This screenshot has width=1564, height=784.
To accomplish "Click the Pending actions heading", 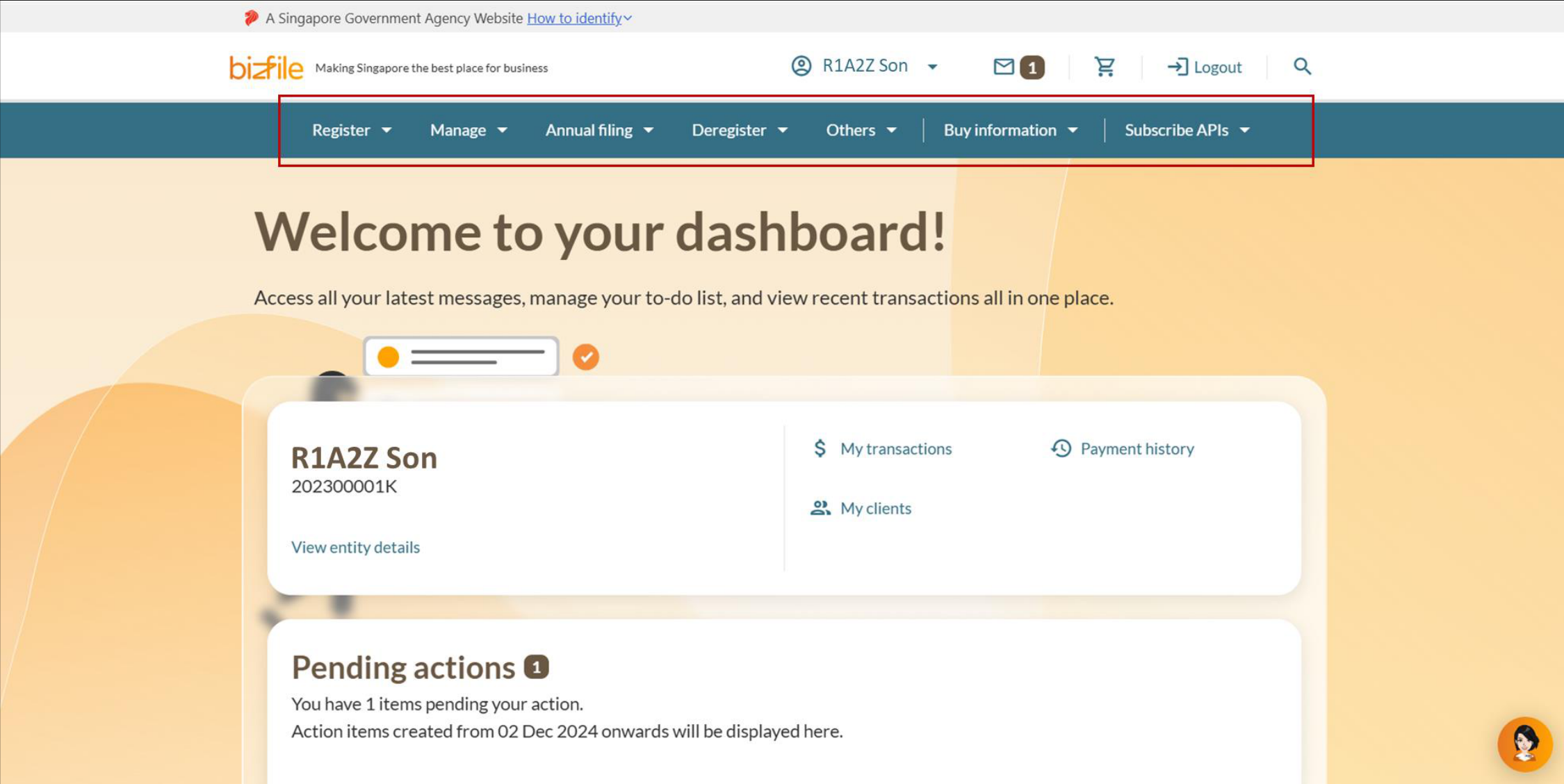I will [403, 667].
